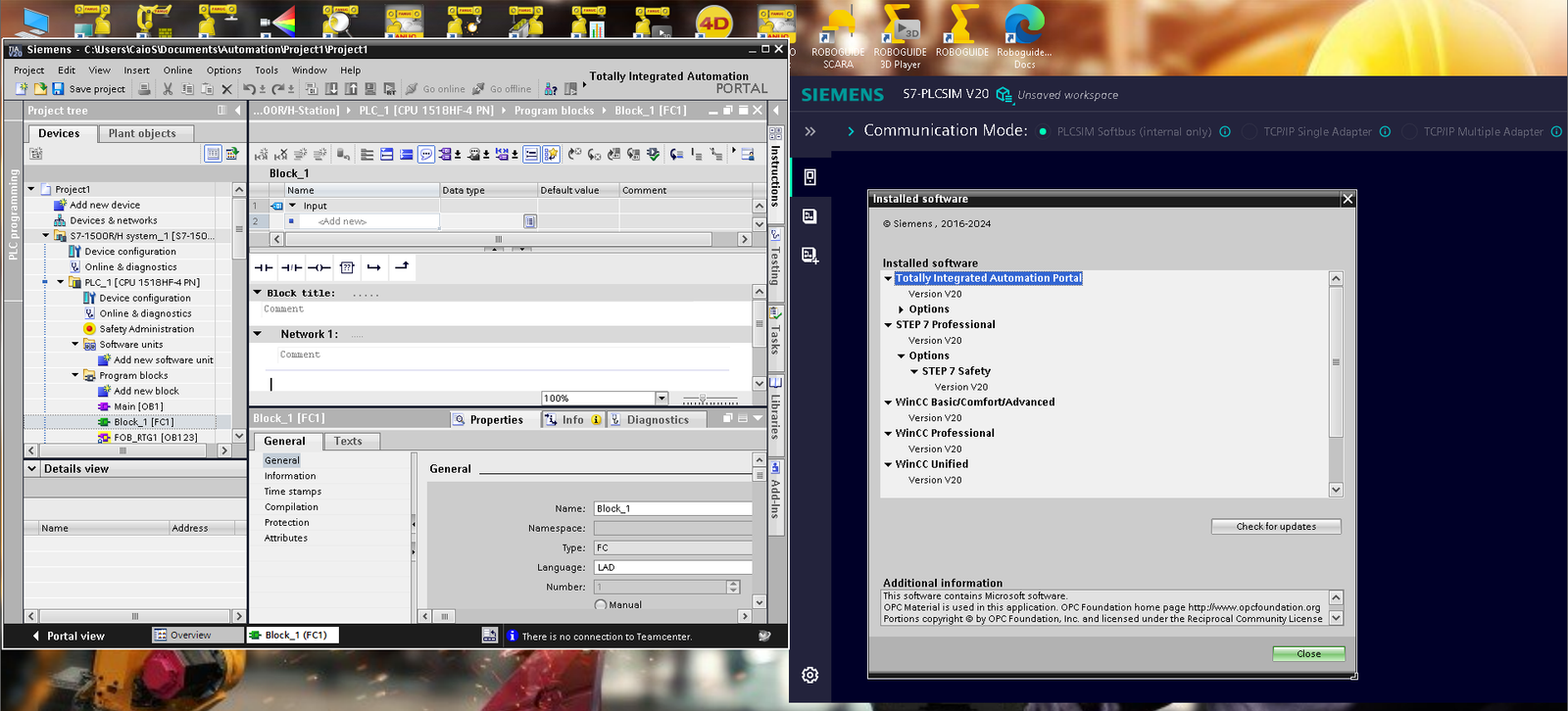
Task: Click the Save project toolbar icon
Action: (58, 89)
